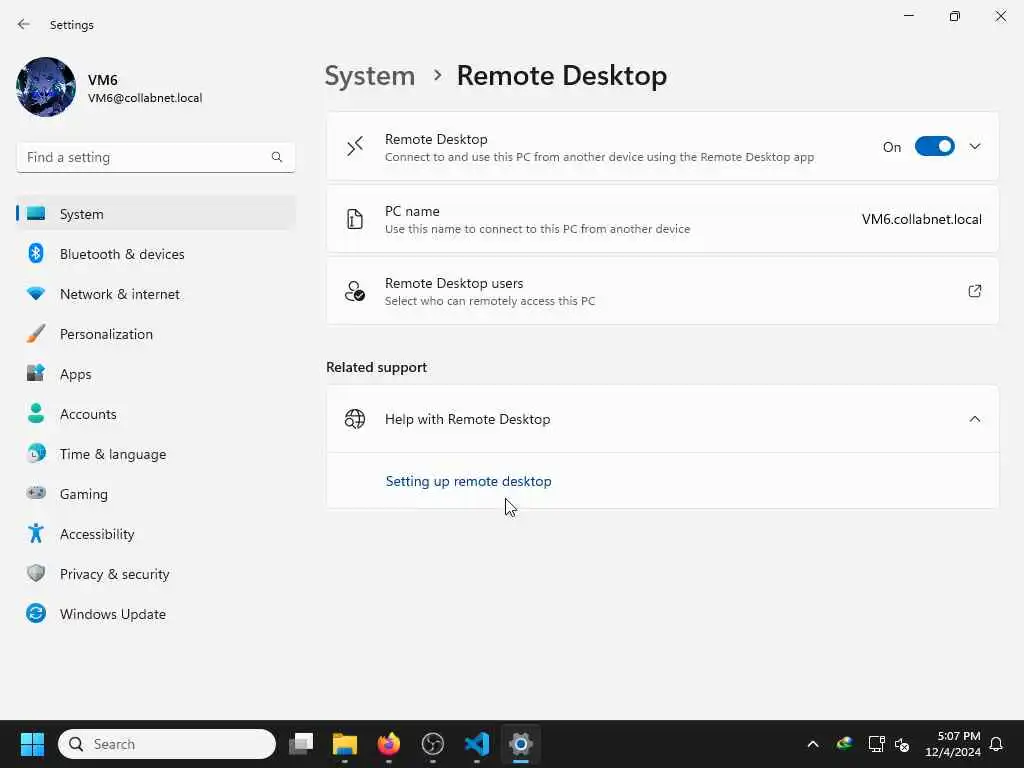This screenshot has height=768, width=1024.
Task: Open Gaming settings
Action: click(155, 494)
